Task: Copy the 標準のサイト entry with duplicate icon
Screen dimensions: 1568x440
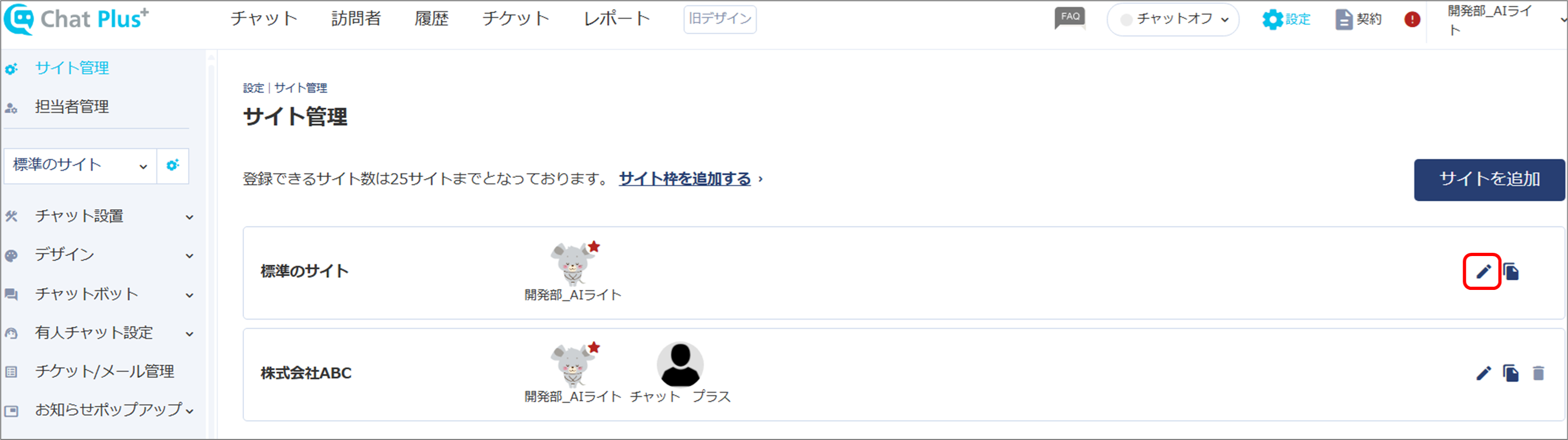Action: (1511, 271)
